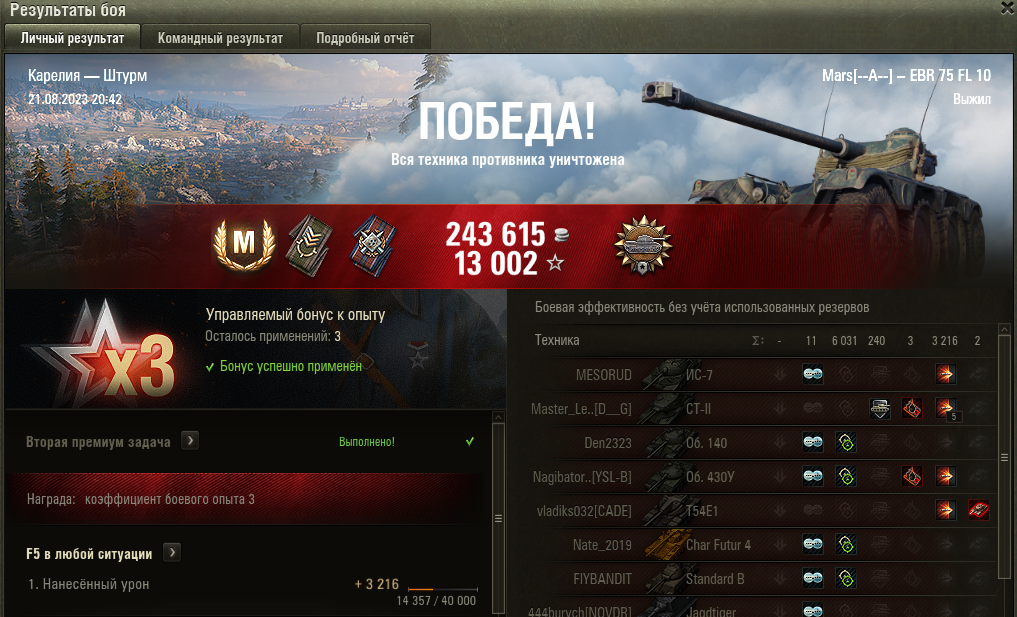Image resolution: width=1017 pixels, height=617 pixels.
Task: Click green assist icon in Den2323 row
Action: point(846,442)
